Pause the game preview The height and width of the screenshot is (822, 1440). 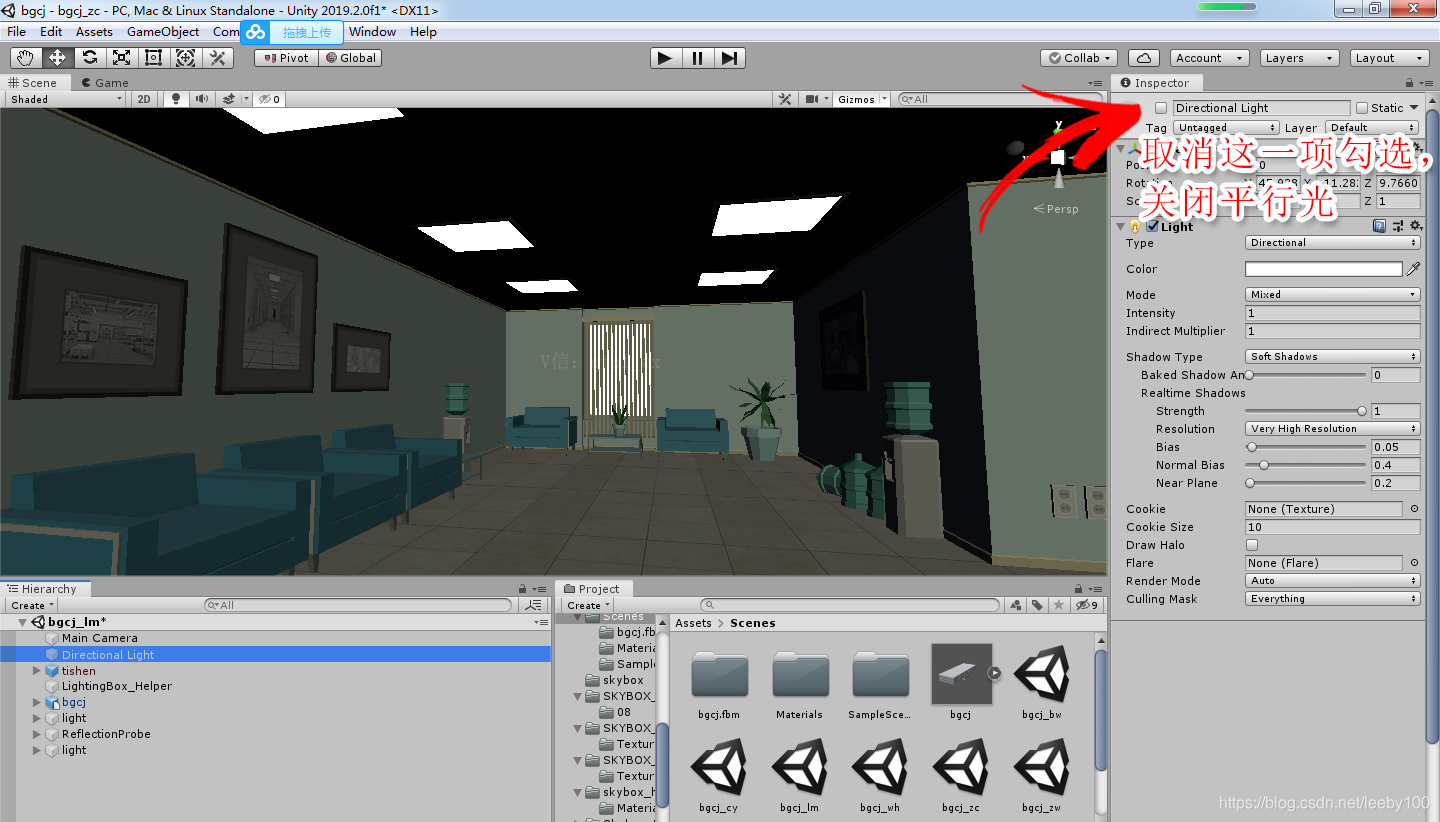pos(697,58)
